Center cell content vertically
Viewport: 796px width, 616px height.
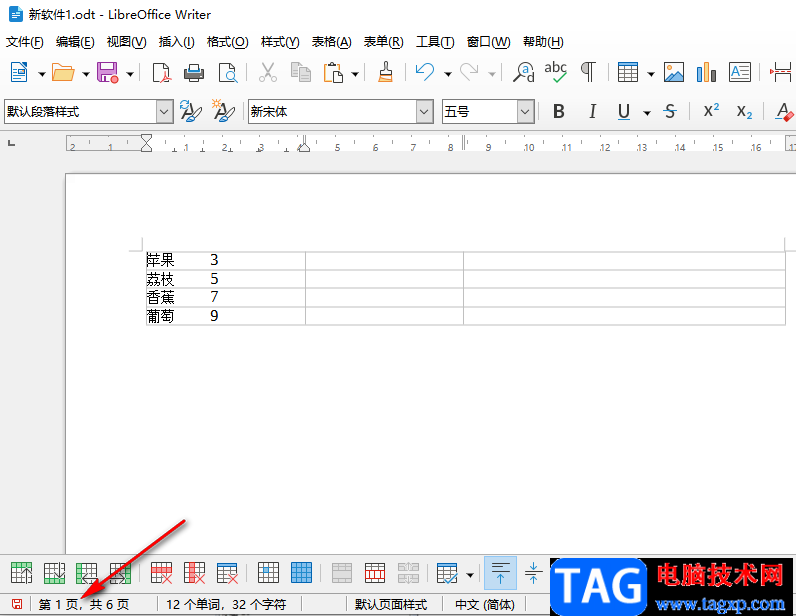tap(533, 573)
